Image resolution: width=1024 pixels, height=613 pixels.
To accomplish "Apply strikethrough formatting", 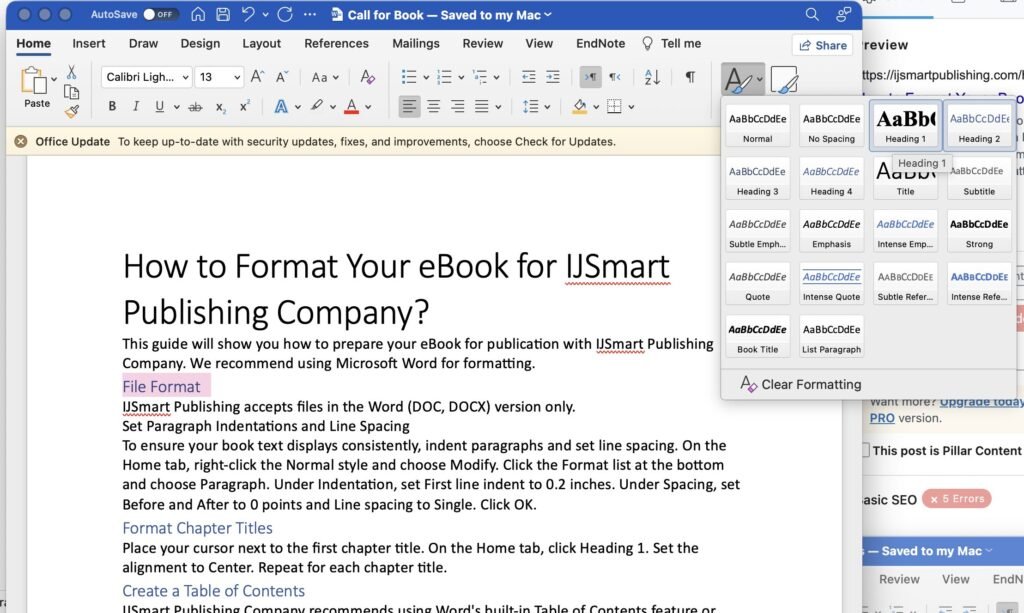I will pyautogui.click(x=195, y=106).
